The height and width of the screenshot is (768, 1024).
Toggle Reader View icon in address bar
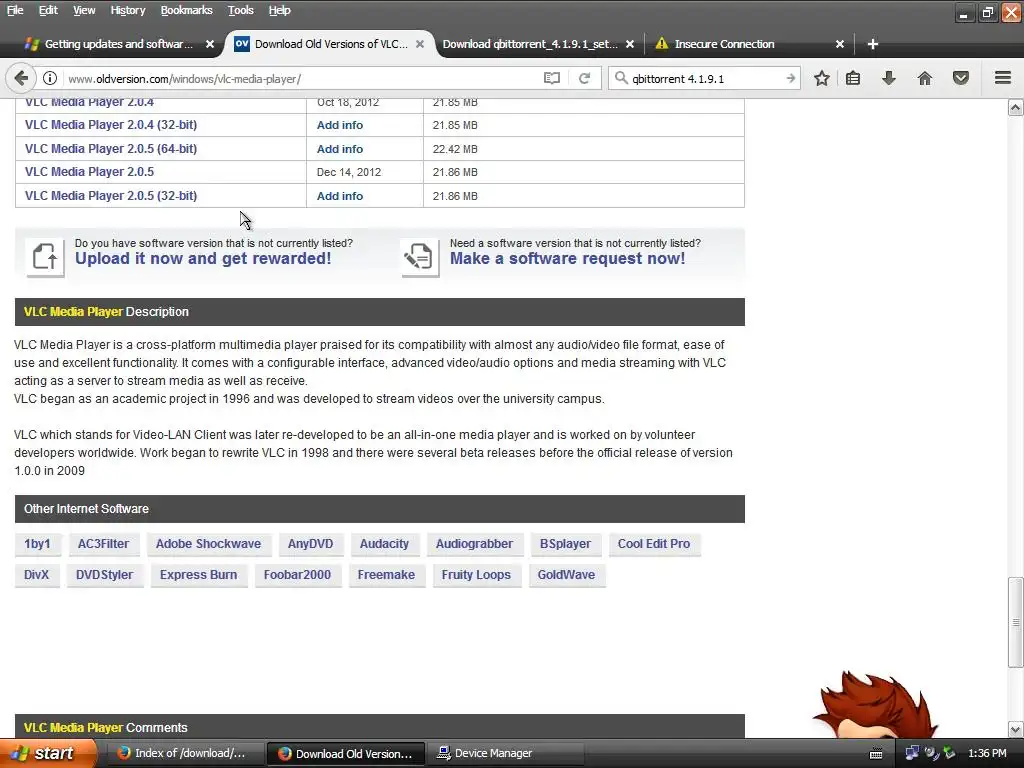coord(552,78)
